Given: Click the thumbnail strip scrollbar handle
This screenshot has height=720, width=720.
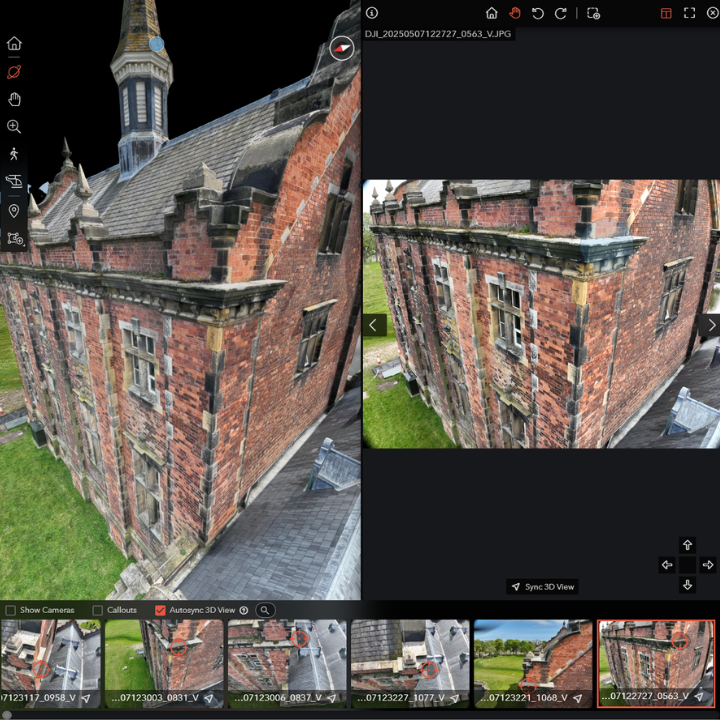Looking at the screenshot, I should [x=6, y=715].
